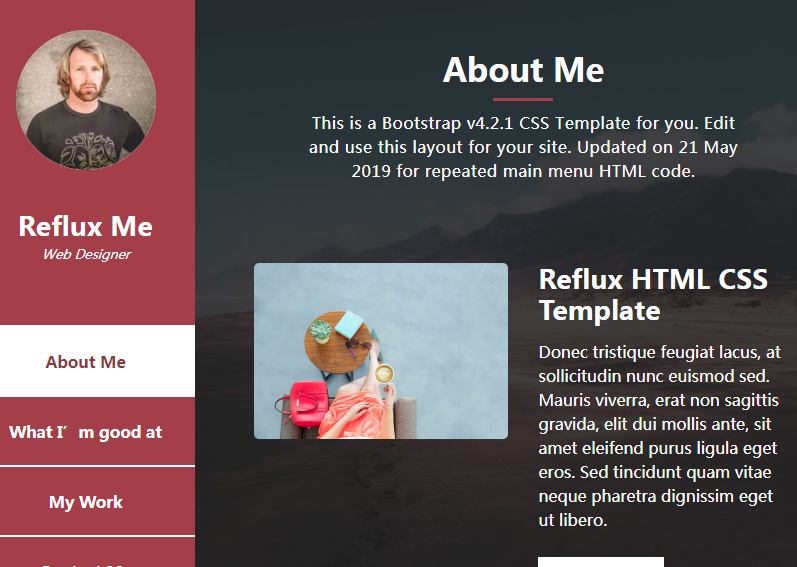Click the Reflux Me site title

coord(85,226)
